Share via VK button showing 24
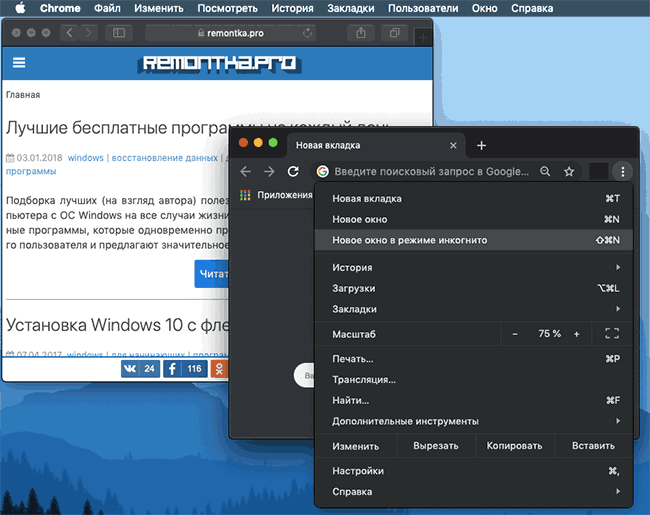This screenshot has height=515, width=650. [x=141, y=369]
